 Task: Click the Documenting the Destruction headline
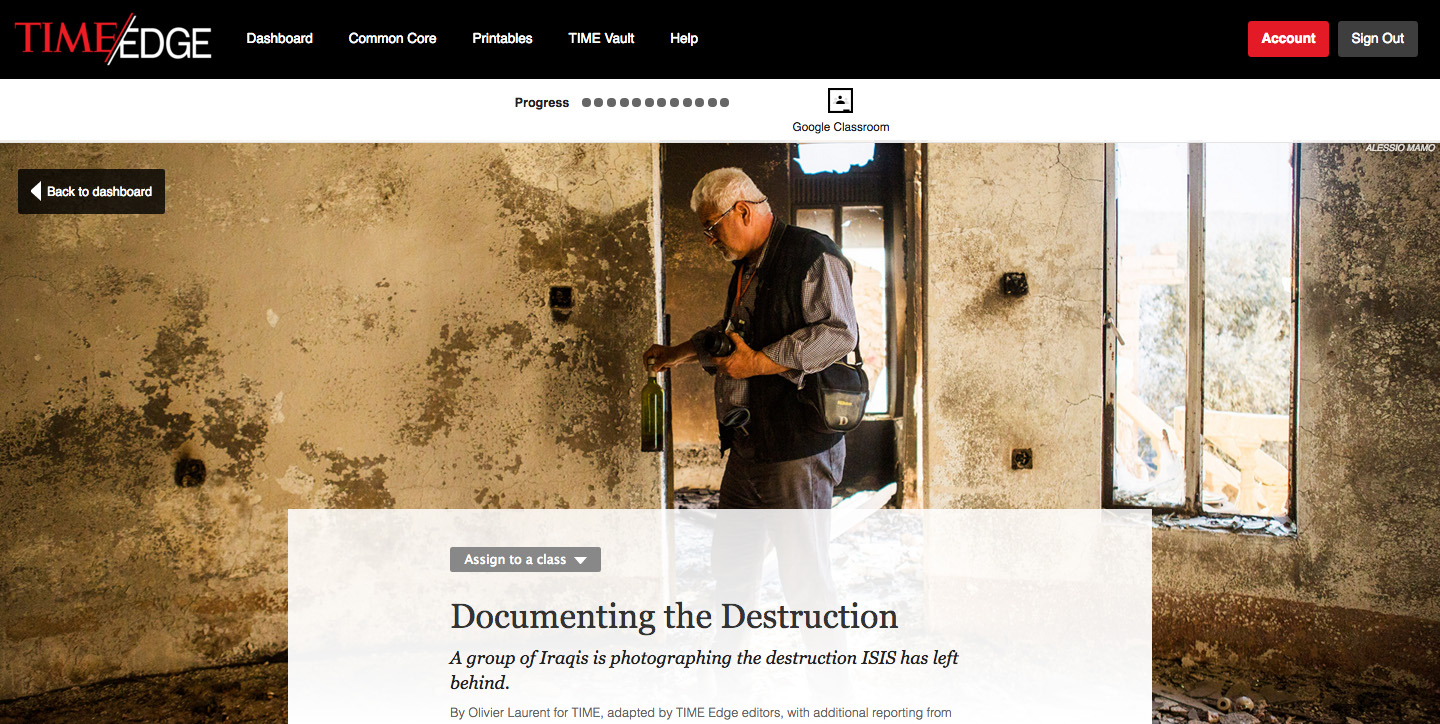coord(674,616)
